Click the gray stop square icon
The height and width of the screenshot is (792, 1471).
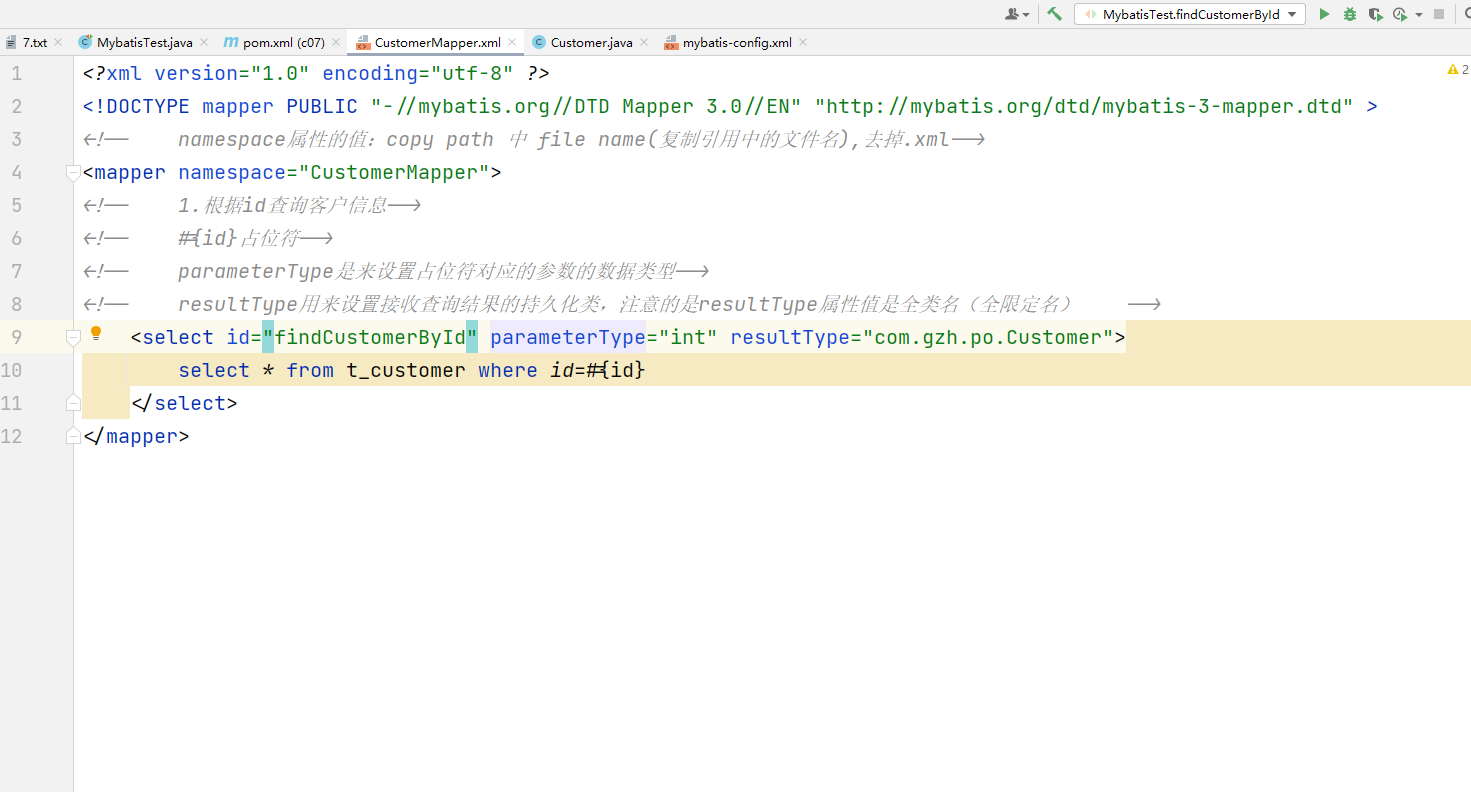1439,14
